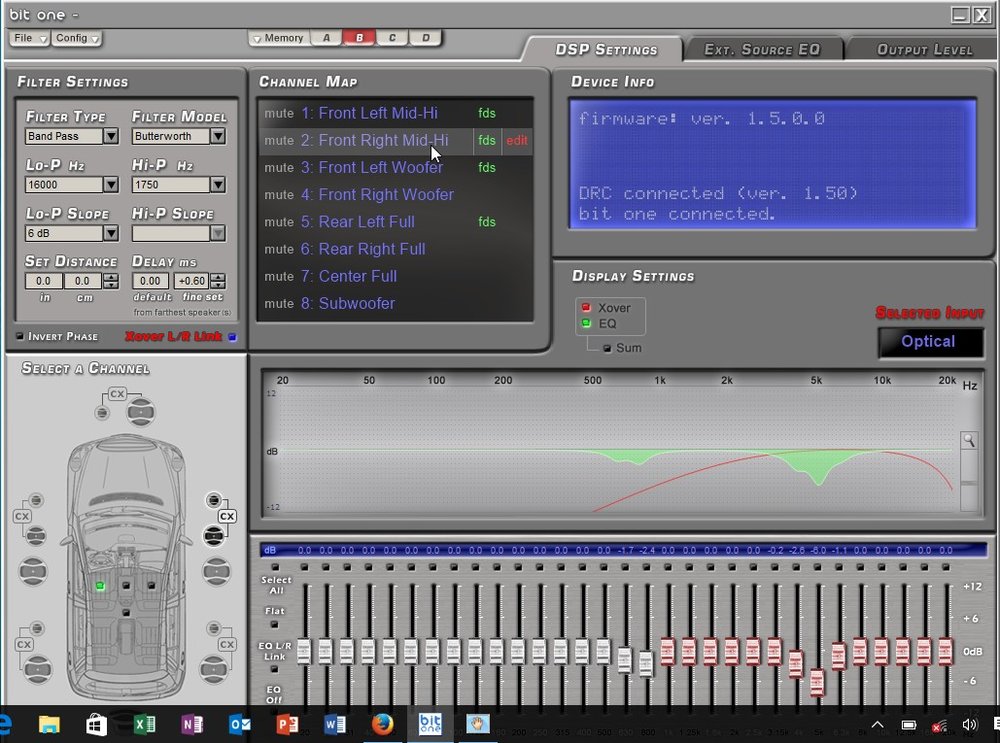Select the rear right full-range speaker icon
Image resolution: width=1000 pixels, height=743 pixels.
click(214, 668)
